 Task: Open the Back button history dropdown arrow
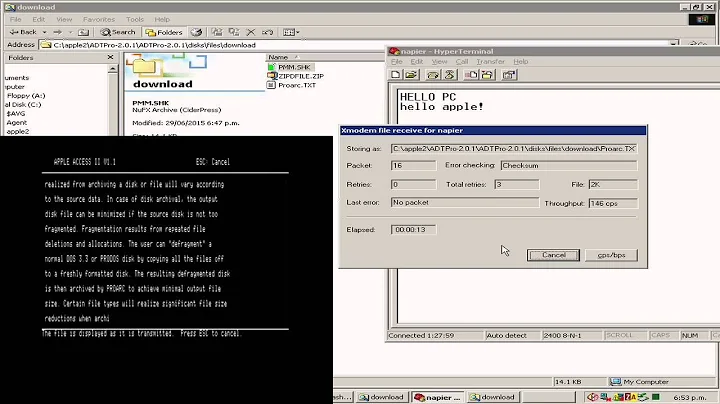pos(45,32)
